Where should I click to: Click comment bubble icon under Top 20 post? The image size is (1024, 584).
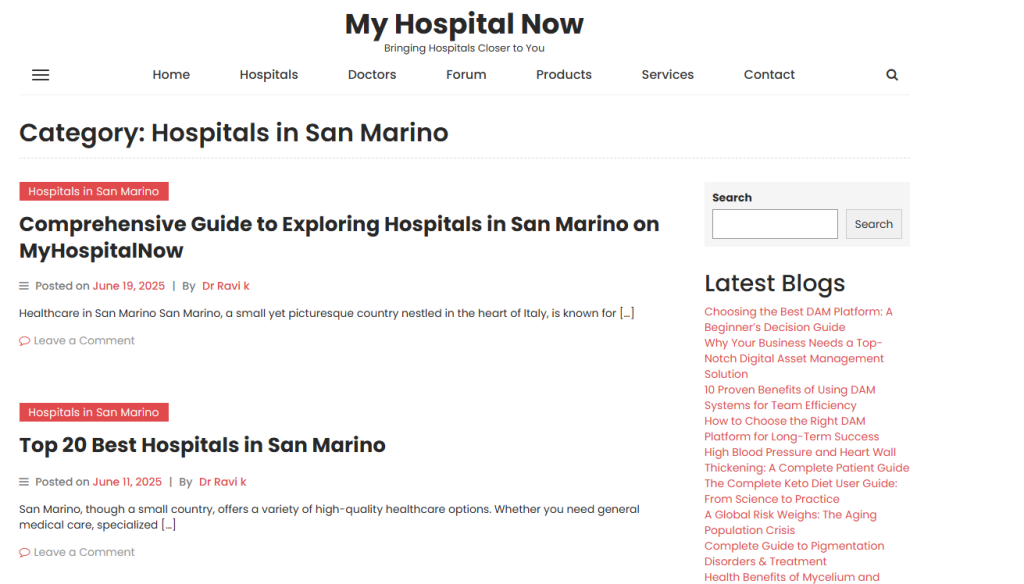[24, 553]
